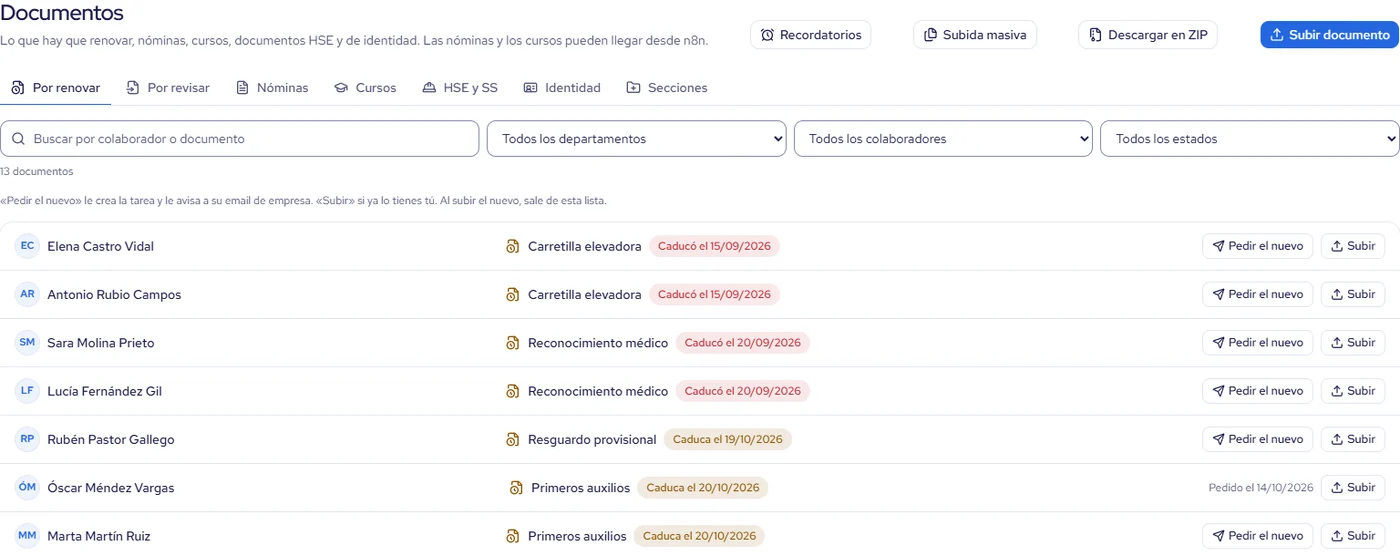Request new document for Lucía Fernández Gil
This screenshot has width=1400, height=556.
coord(1258,391)
